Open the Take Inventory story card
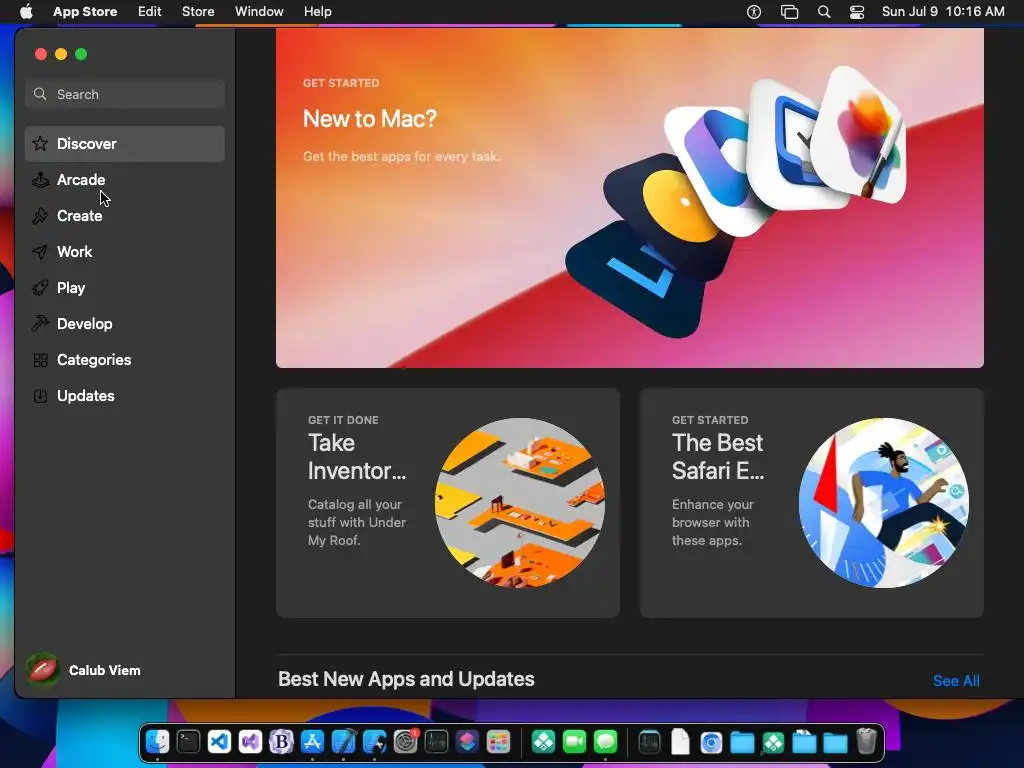 coord(448,503)
